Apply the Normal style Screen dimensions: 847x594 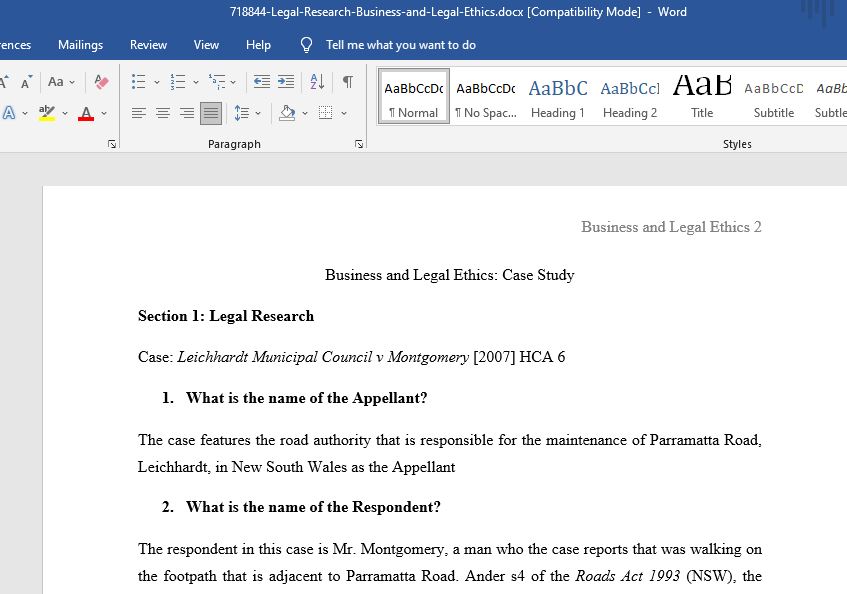tap(414, 97)
